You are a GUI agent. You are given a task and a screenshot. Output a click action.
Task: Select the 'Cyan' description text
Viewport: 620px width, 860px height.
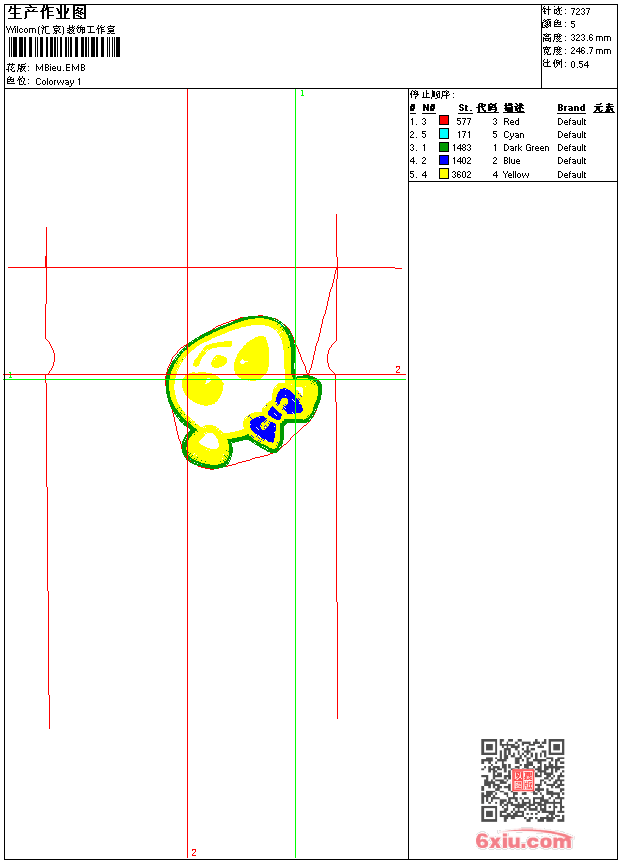coord(514,135)
